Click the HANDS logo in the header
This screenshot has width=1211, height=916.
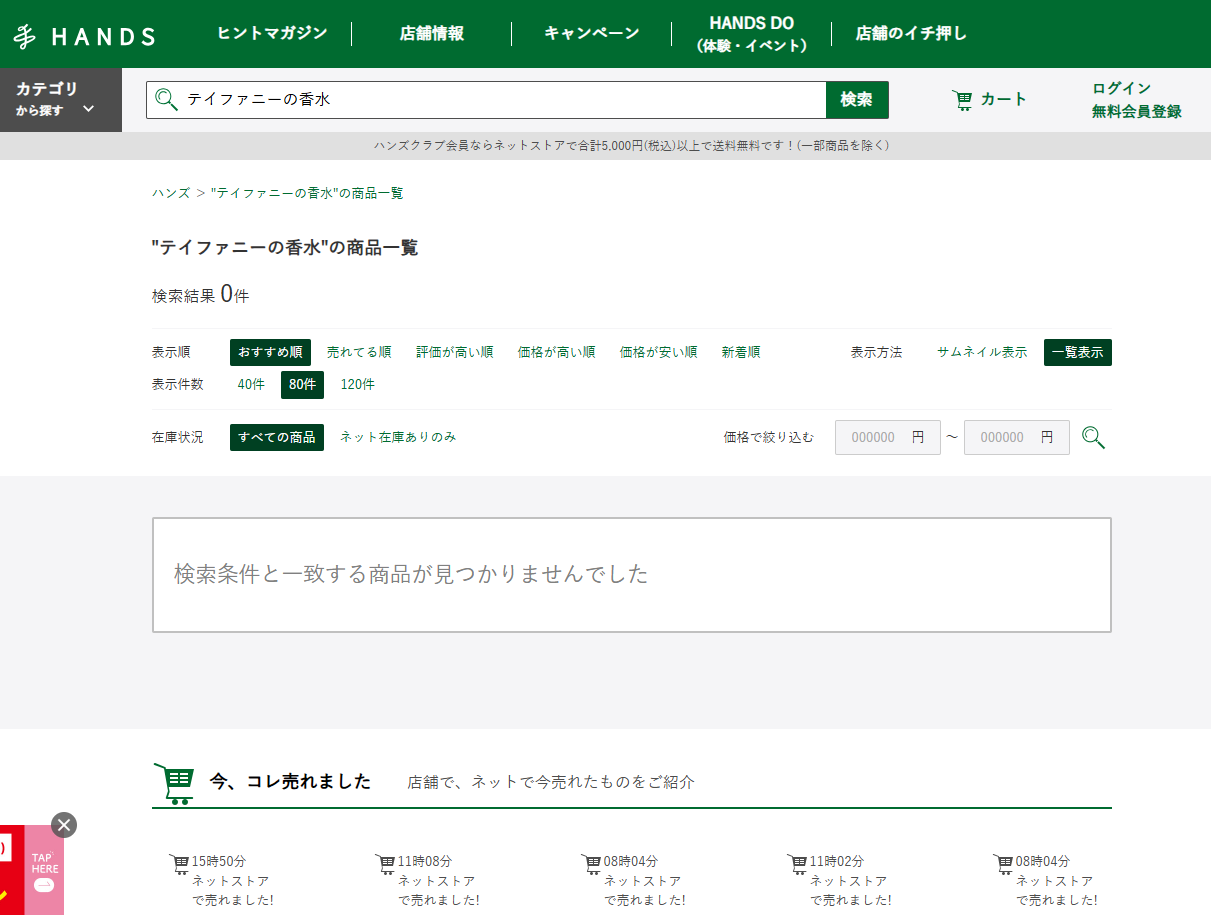[x=84, y=37]
